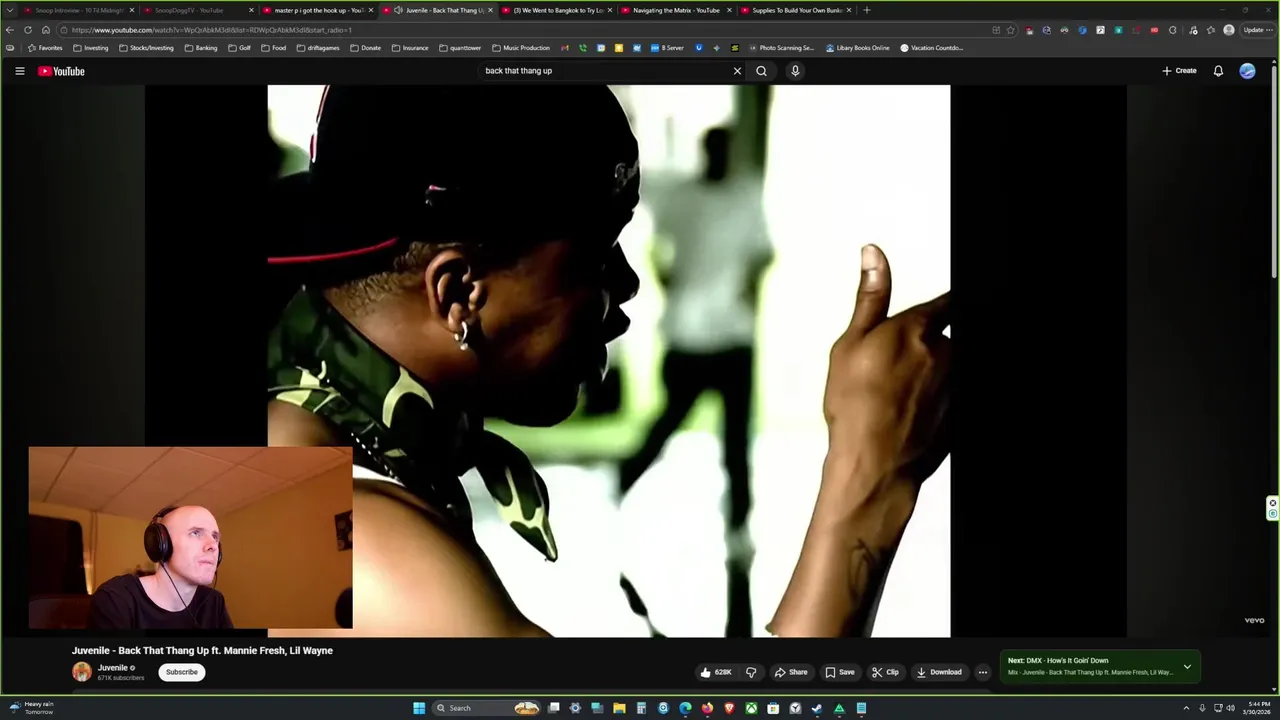
Task: Close the 'Juvenile - Back That Thang Up' tab
Action: pyautogui.click(x=490, y=10)
